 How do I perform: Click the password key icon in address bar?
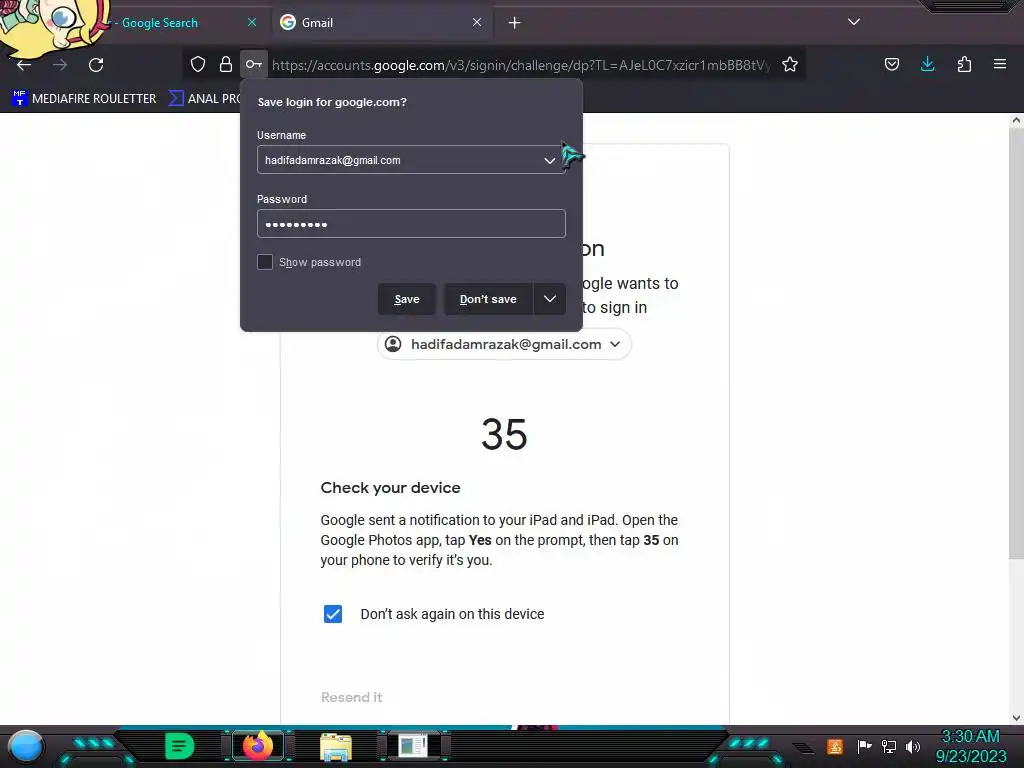tap(253, 64)
